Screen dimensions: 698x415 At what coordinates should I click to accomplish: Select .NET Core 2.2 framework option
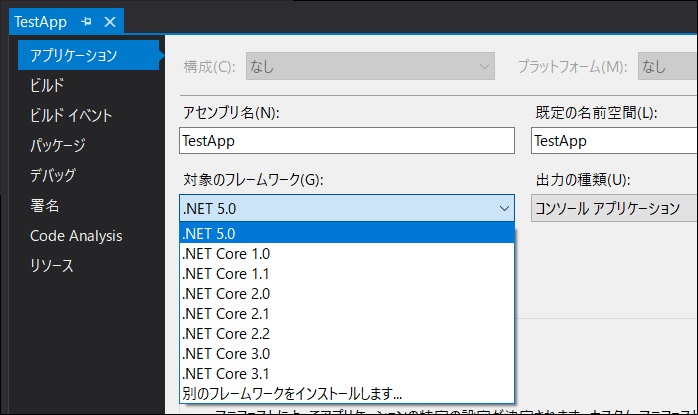coord(347,334)
